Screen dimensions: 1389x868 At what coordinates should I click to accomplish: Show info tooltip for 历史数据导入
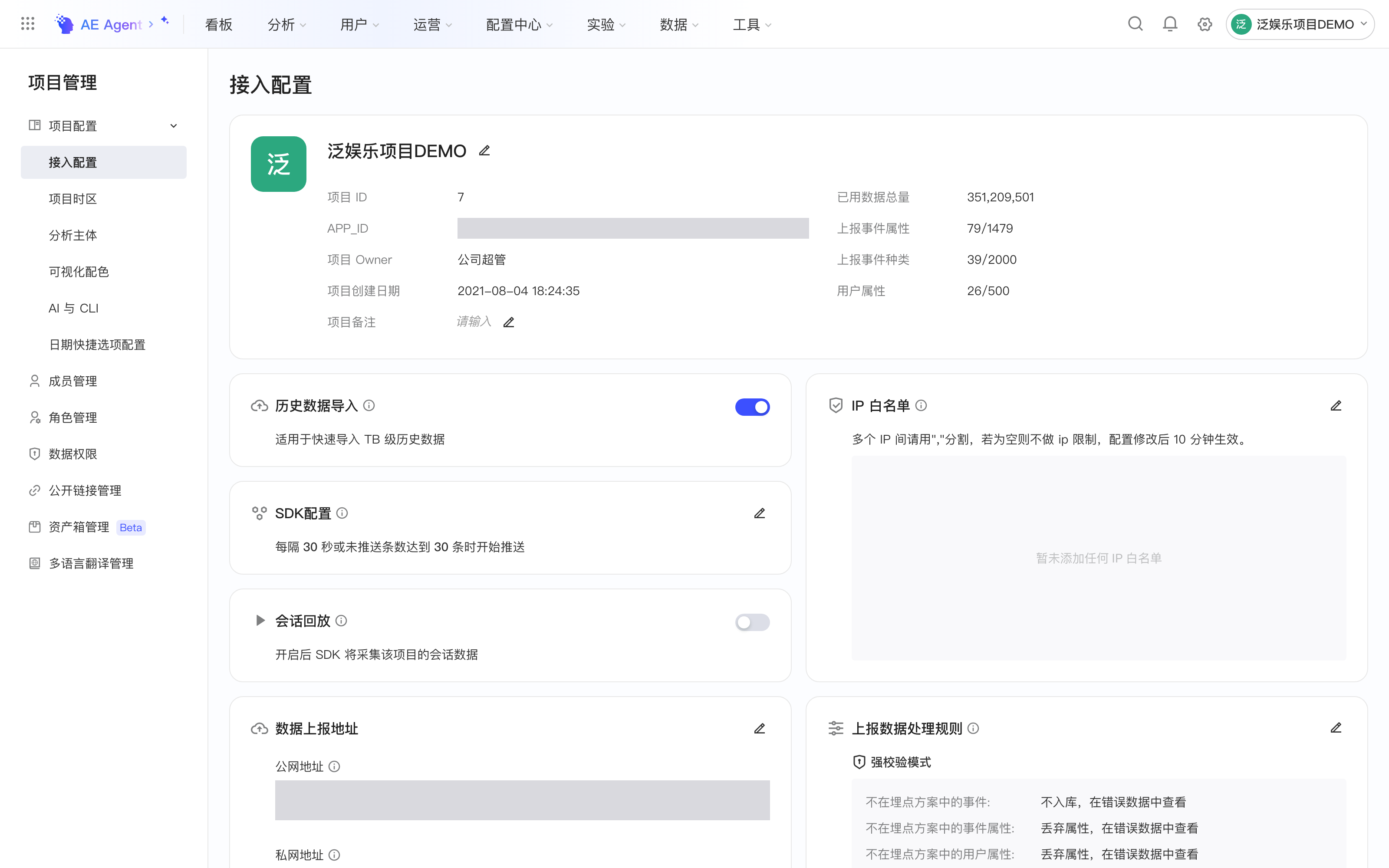[x=369, y=405]
